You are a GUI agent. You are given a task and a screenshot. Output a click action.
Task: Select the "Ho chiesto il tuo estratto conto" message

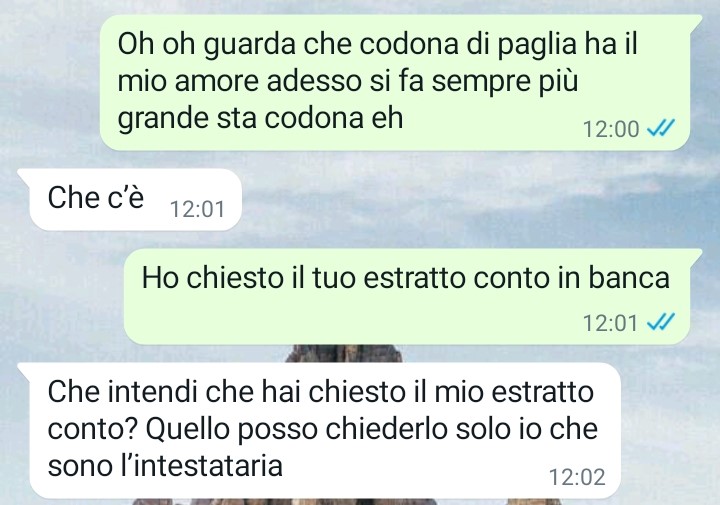point(405,278)
